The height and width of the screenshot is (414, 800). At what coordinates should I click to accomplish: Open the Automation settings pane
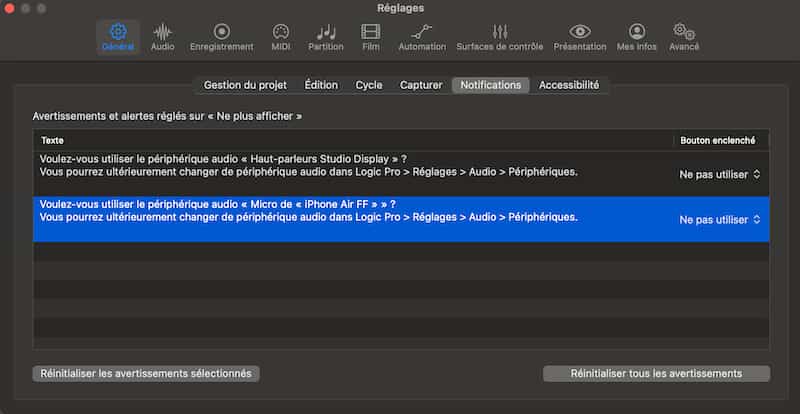[x=422, y=37]
